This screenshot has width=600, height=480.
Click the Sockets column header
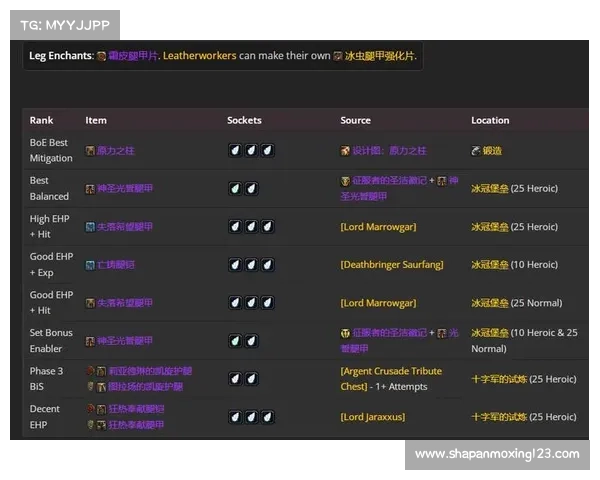(244, 120)
